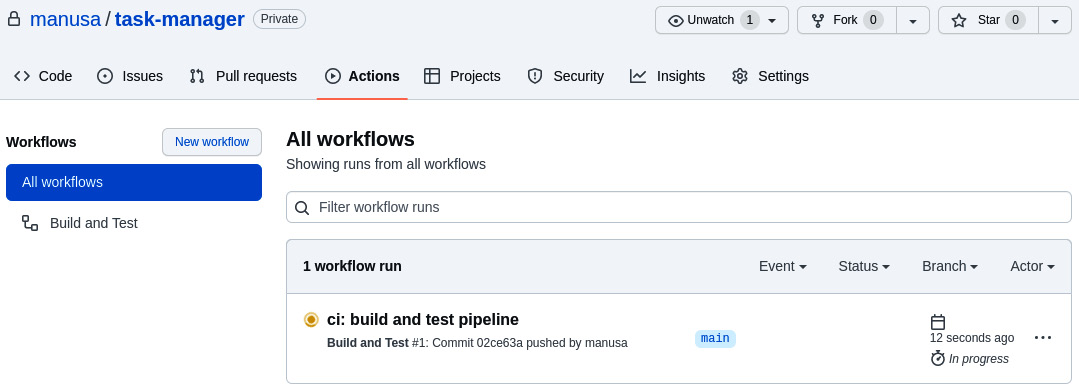Click the Fork count badge
This screenshot has width=1079, height=389.
pos(873,20)
